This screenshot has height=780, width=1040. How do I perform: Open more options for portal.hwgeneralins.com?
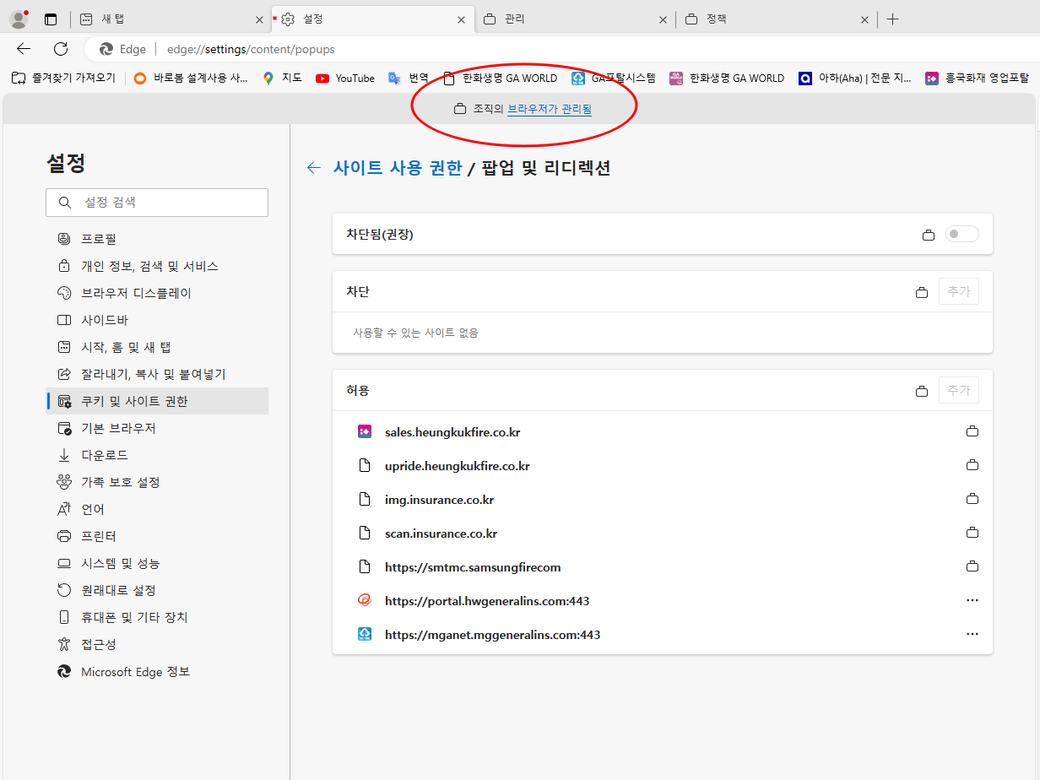(x=971, y=601)
